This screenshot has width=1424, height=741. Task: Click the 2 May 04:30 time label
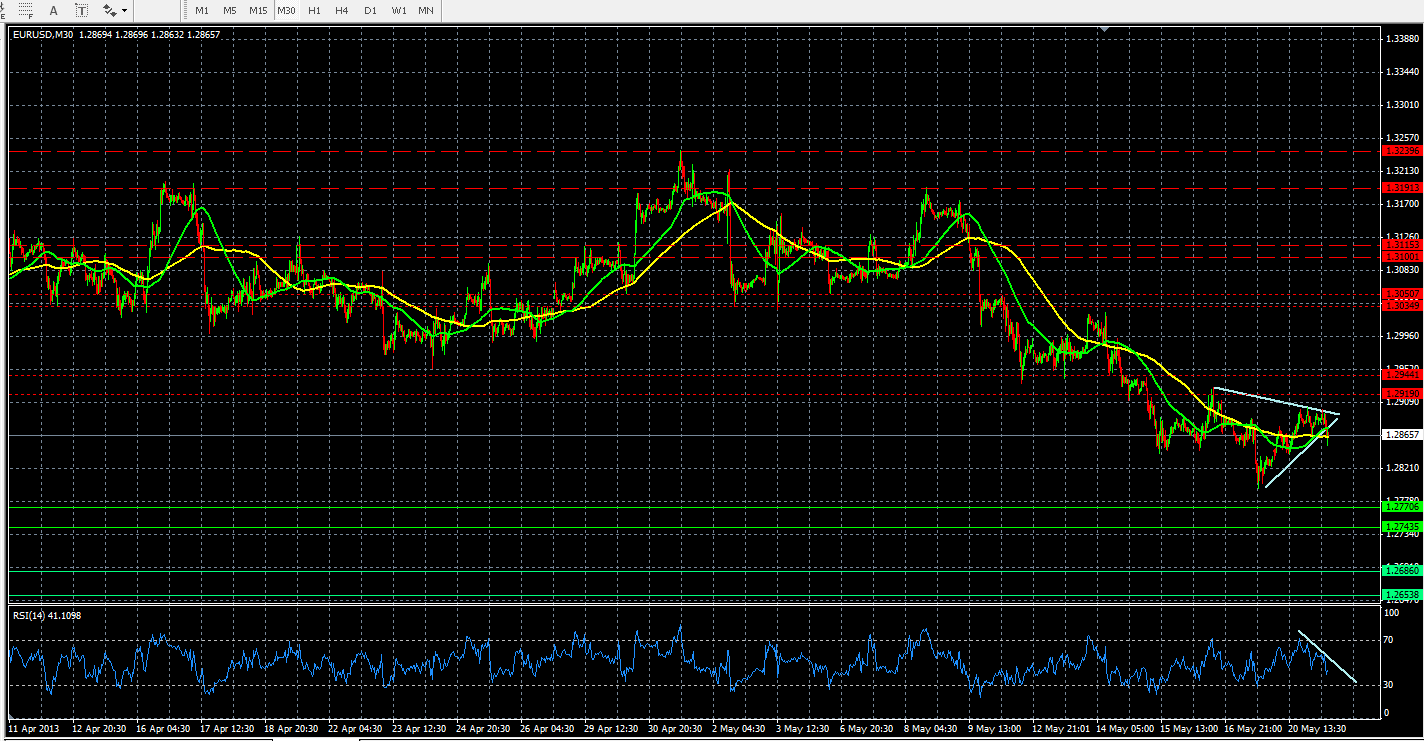738,728
